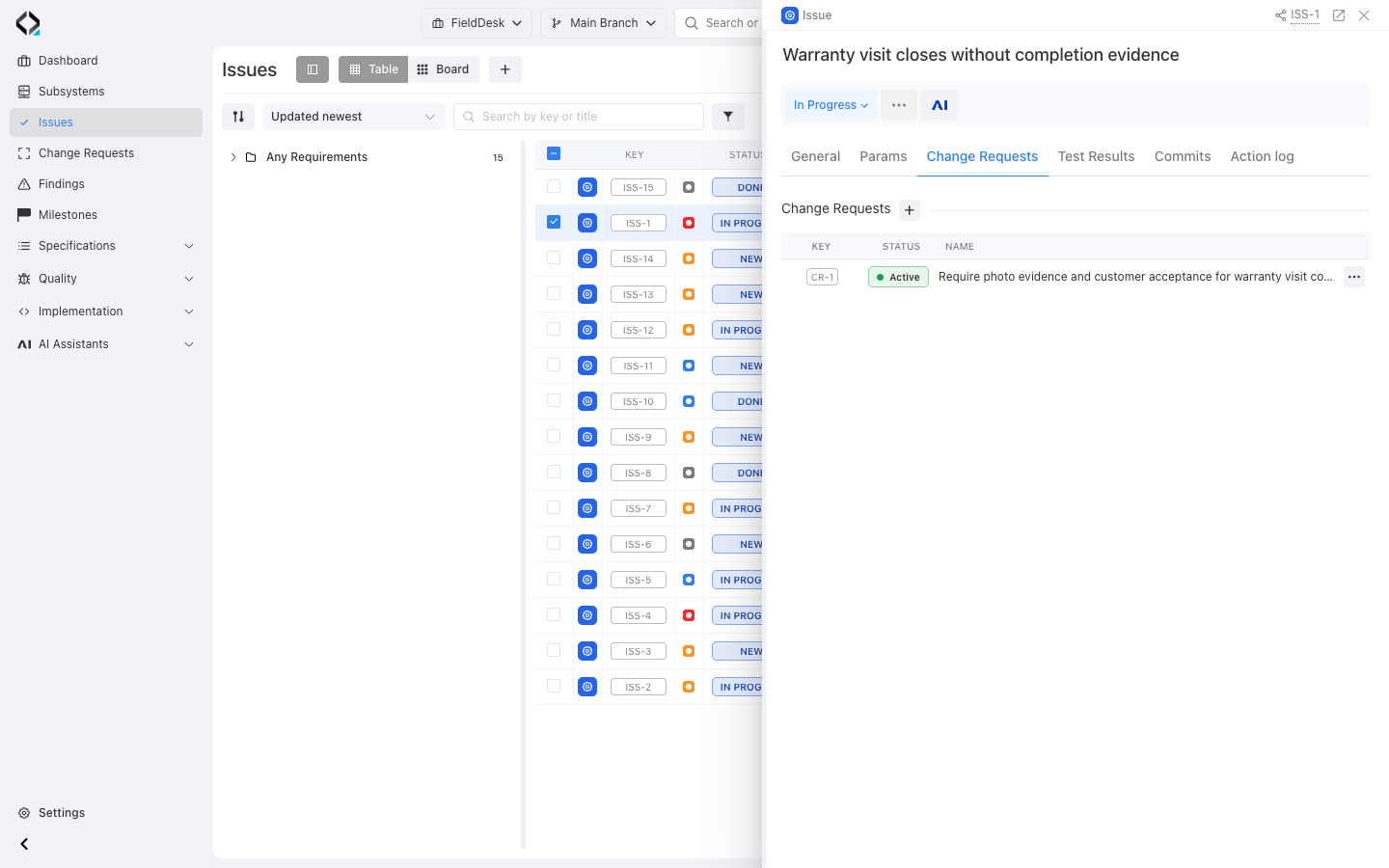1389x868 pixels.
Task: Open the In Progress status dropdown
Action: click(831, 105)
